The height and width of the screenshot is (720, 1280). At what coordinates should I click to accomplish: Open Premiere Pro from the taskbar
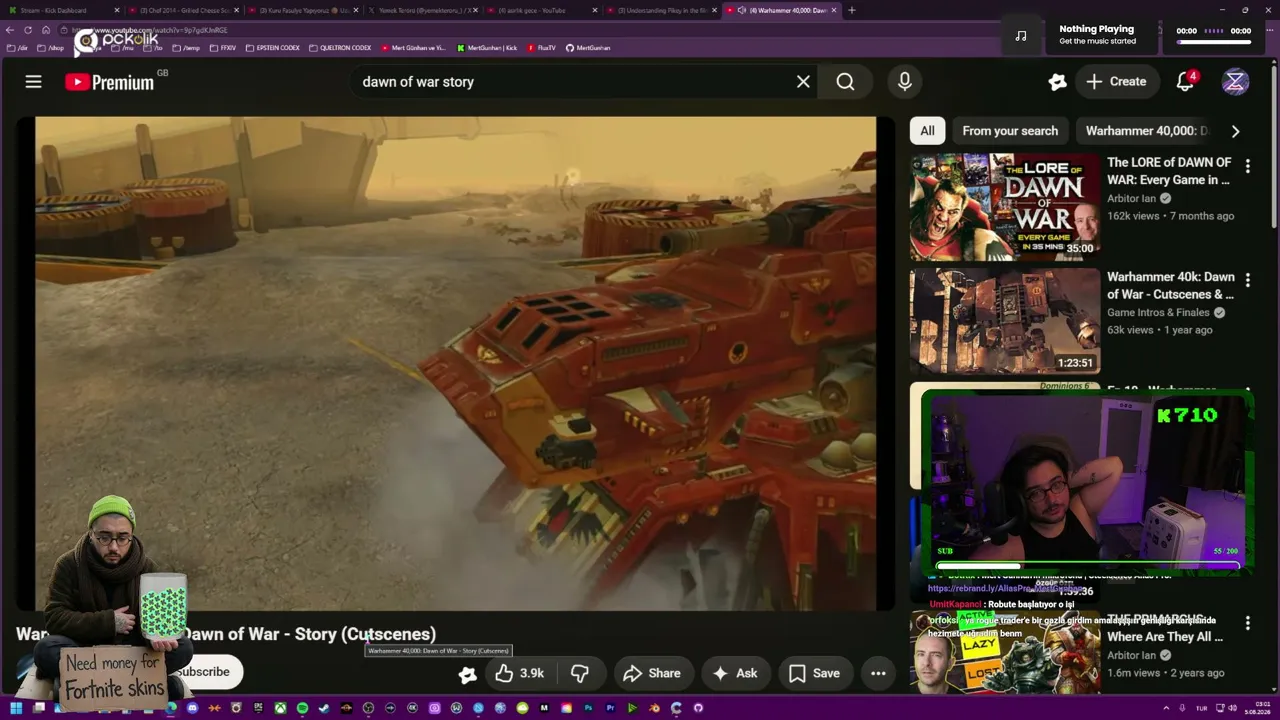(x=610, y=708)
